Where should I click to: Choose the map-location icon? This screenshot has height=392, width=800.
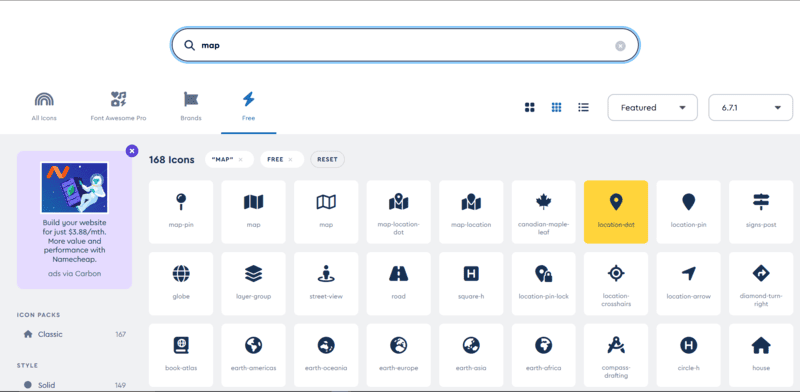pyautogui.click(x=471, y=212)
